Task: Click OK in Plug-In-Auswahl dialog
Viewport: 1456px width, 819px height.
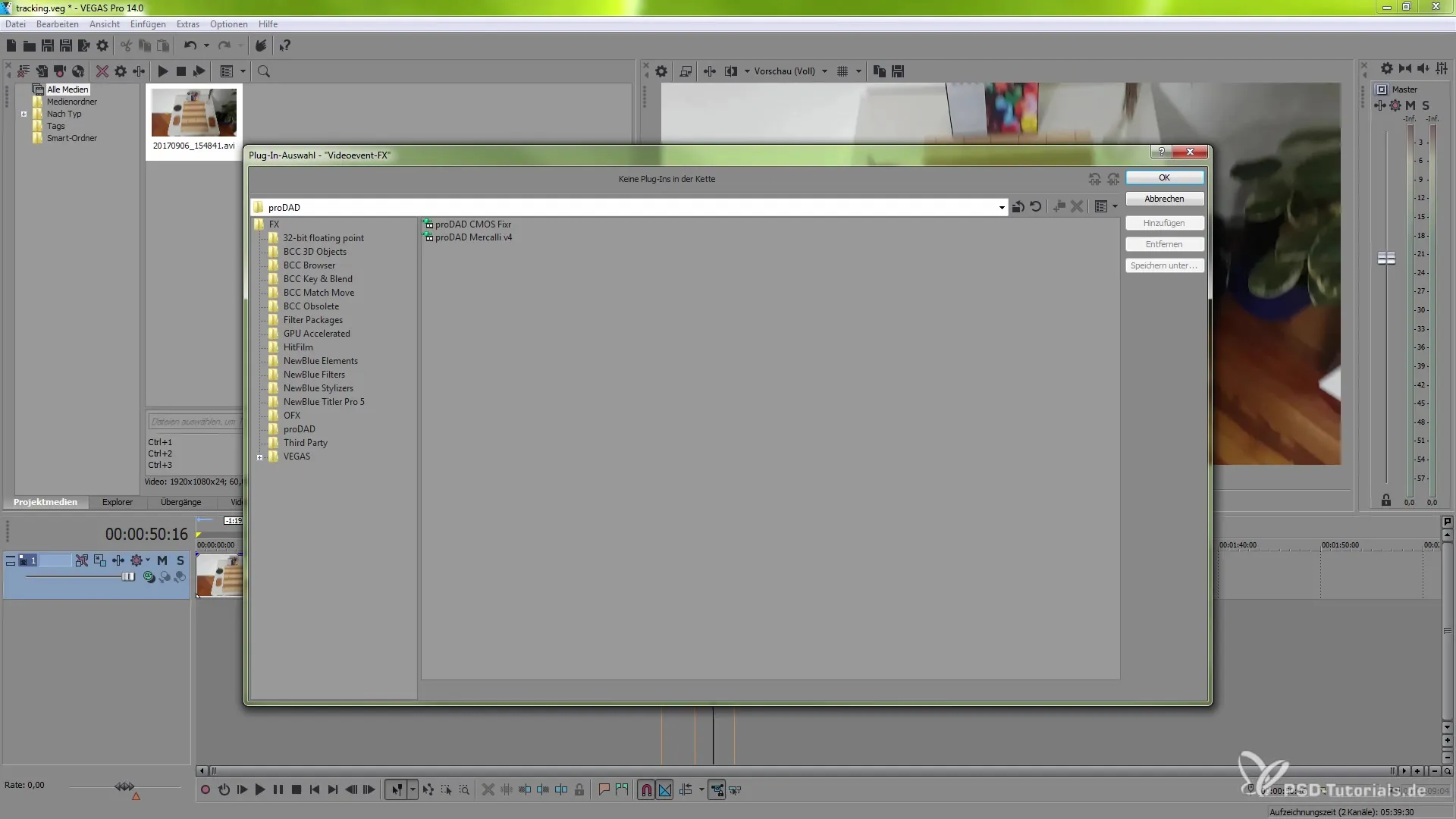Action: click(1164, 177)
